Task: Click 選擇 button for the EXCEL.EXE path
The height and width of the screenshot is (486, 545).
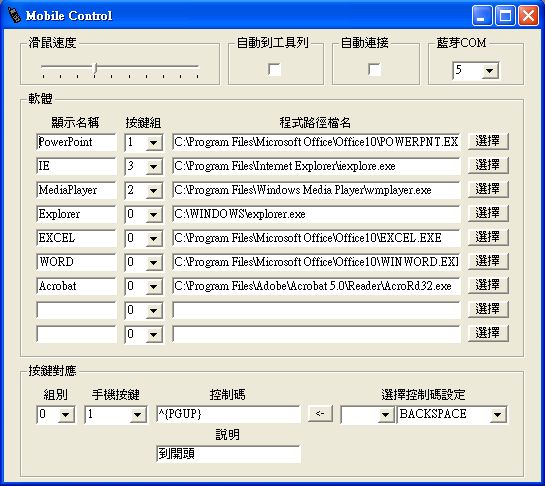Action: pyautogui.click(x=488, y=237)
